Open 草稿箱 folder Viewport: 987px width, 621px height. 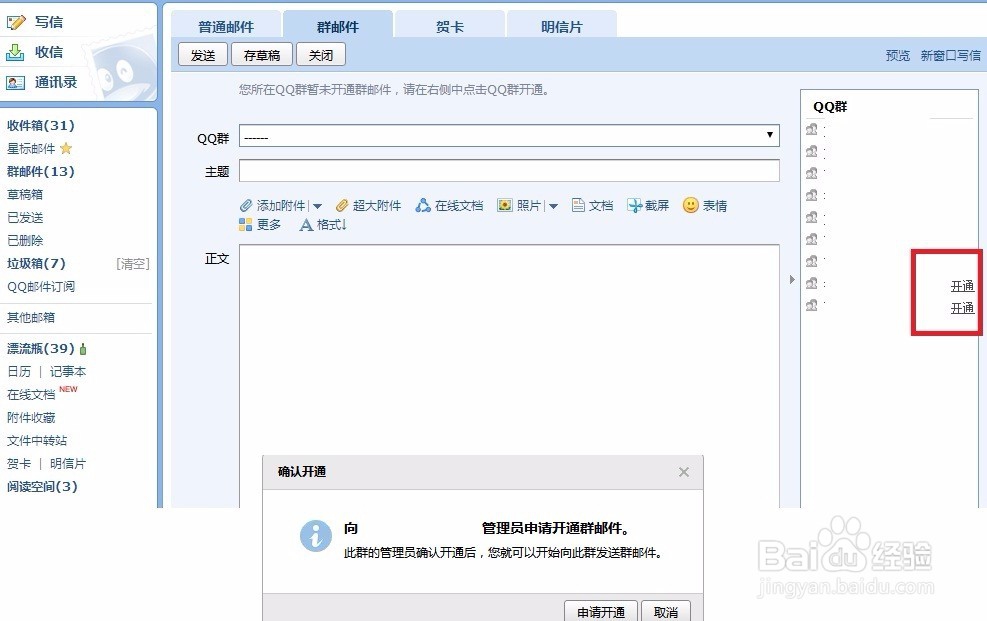tap(25, 194)
